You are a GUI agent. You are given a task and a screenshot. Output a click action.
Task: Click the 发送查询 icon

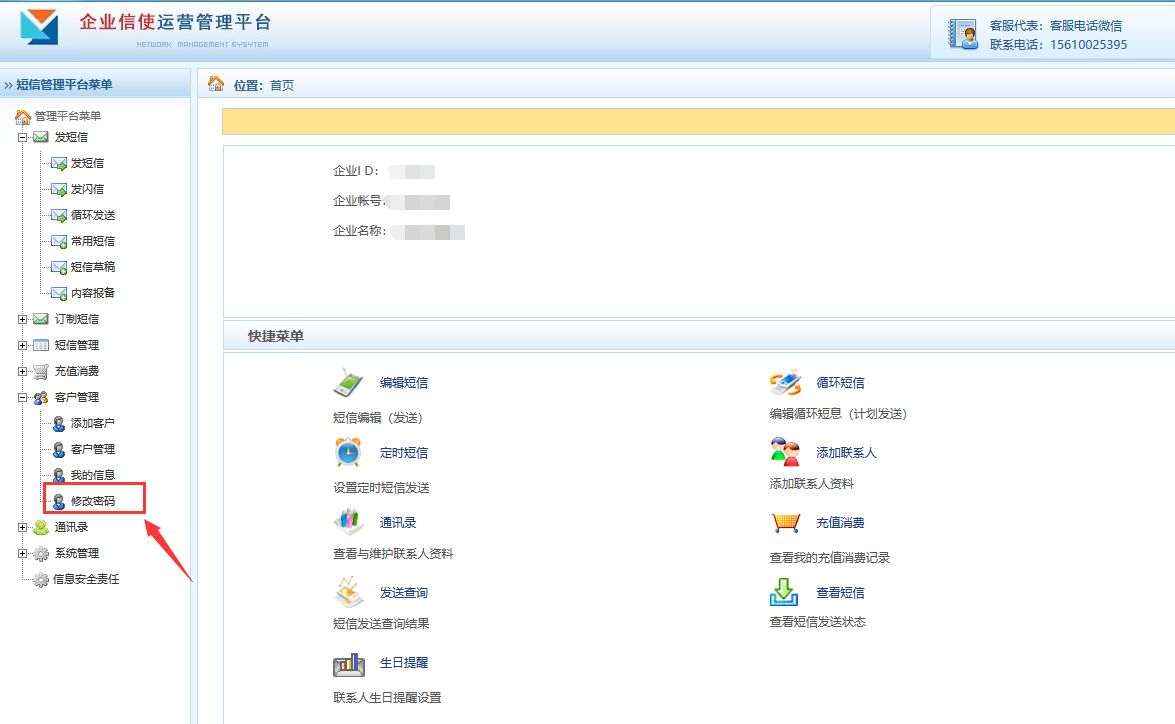click(348, 592)
